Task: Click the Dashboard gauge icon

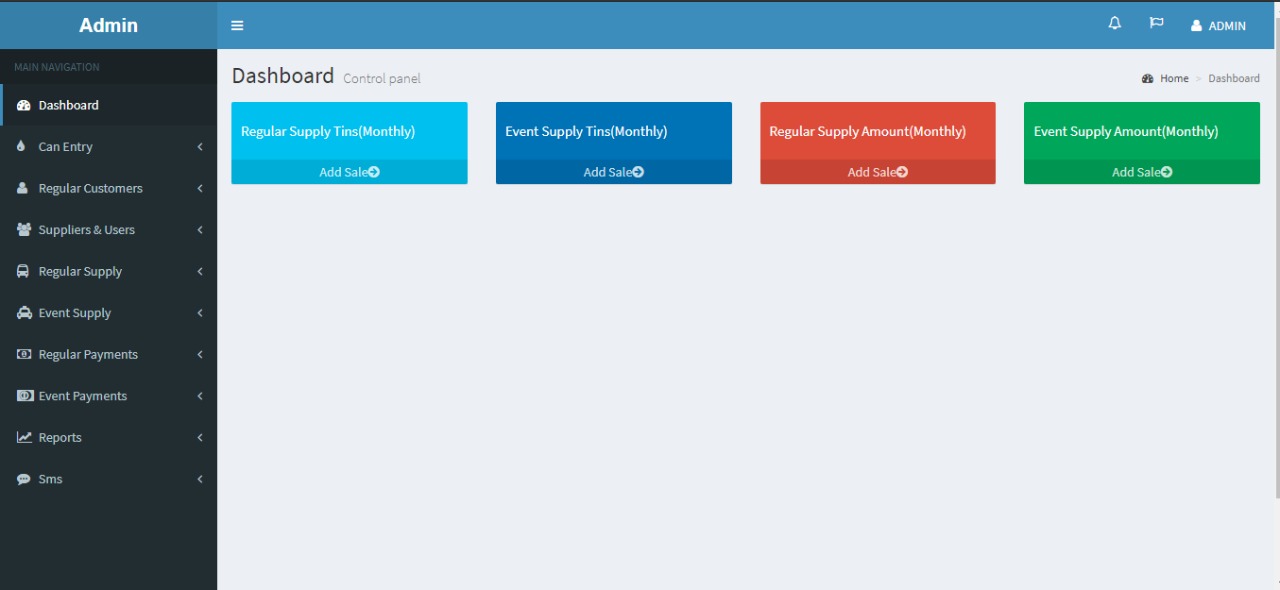Action: [22, 104]
